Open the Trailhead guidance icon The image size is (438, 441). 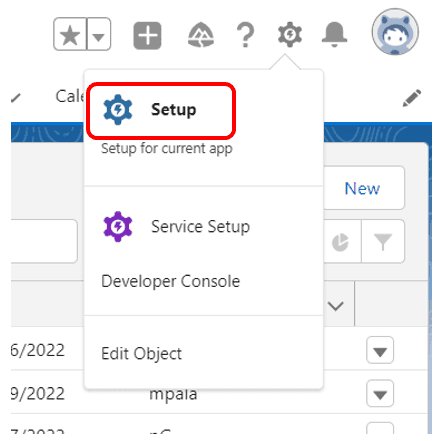click(x=201, y=35)
